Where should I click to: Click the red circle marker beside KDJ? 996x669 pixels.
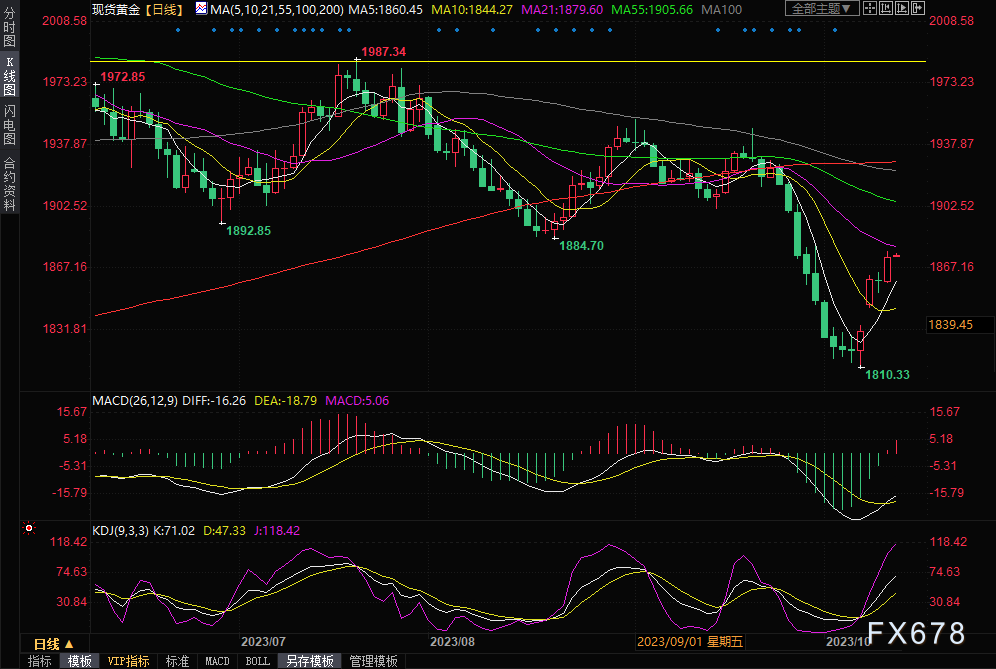pyautogui.click(x=29, y=527)
